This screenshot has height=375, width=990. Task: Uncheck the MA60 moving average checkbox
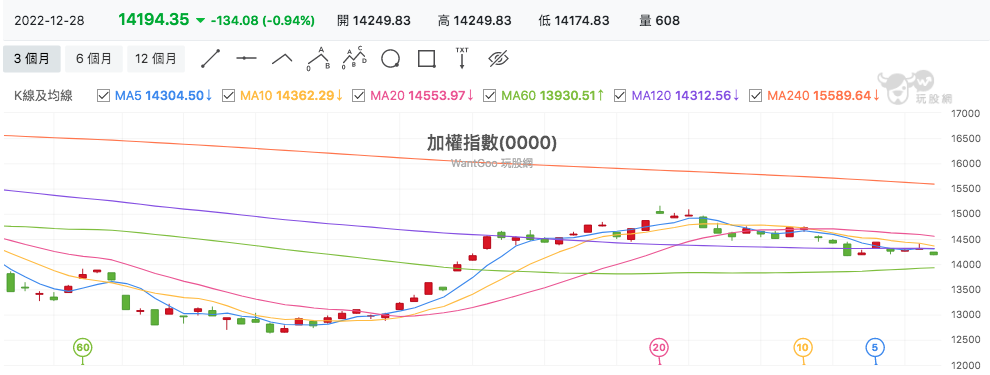(489, 95)
